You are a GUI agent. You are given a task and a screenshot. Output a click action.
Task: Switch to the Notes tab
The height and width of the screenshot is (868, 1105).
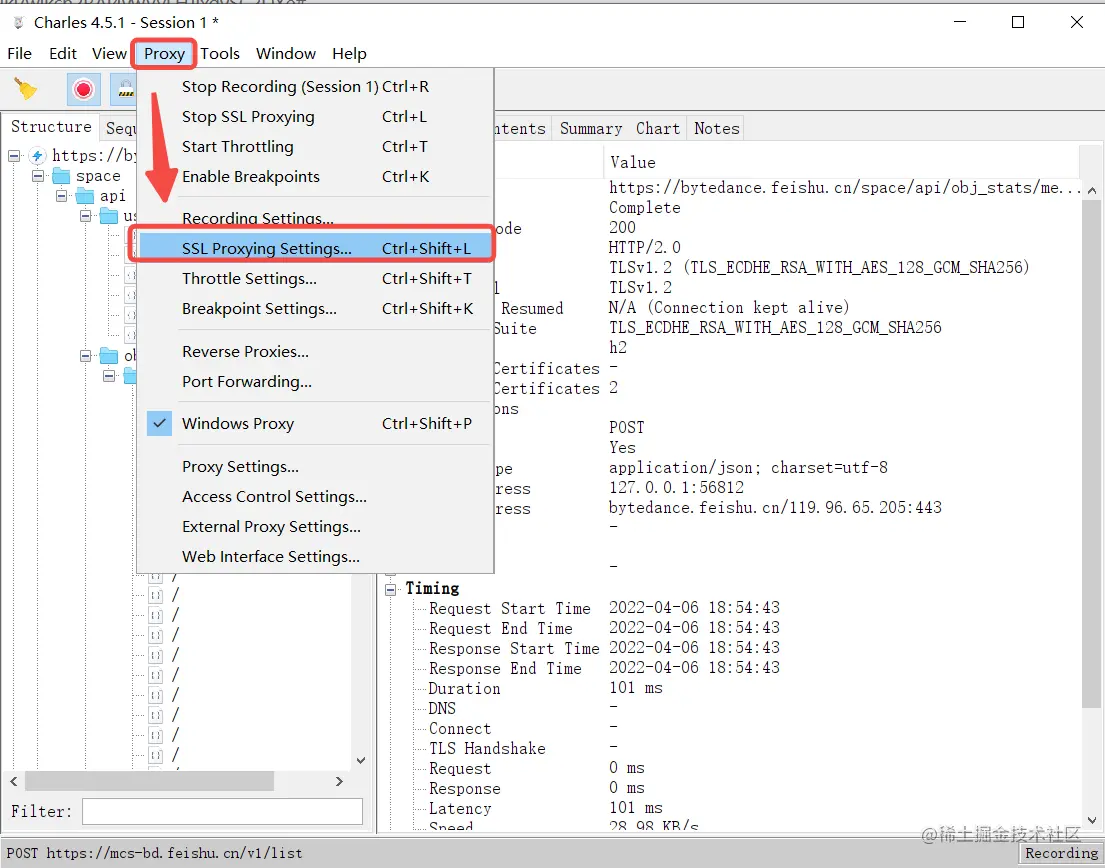[x=716, y=128]
